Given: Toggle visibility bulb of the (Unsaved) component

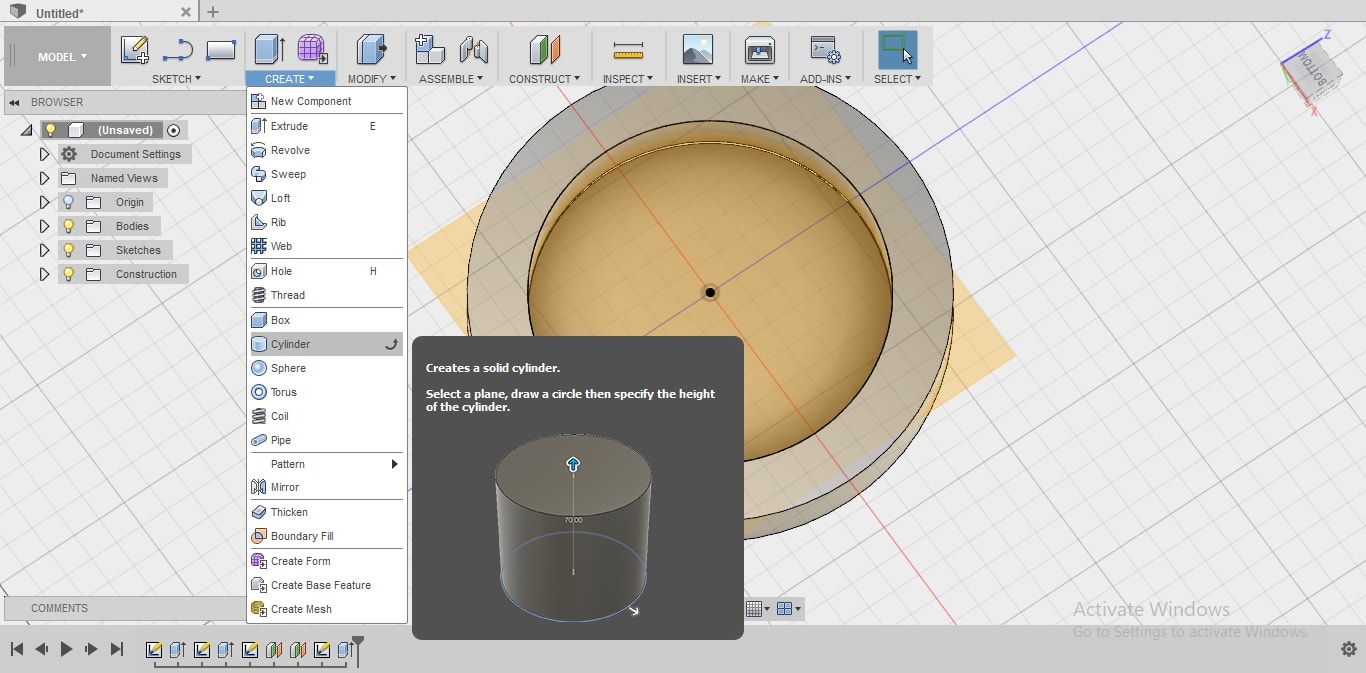Looking at the screenshot, I should pos(50,130).
